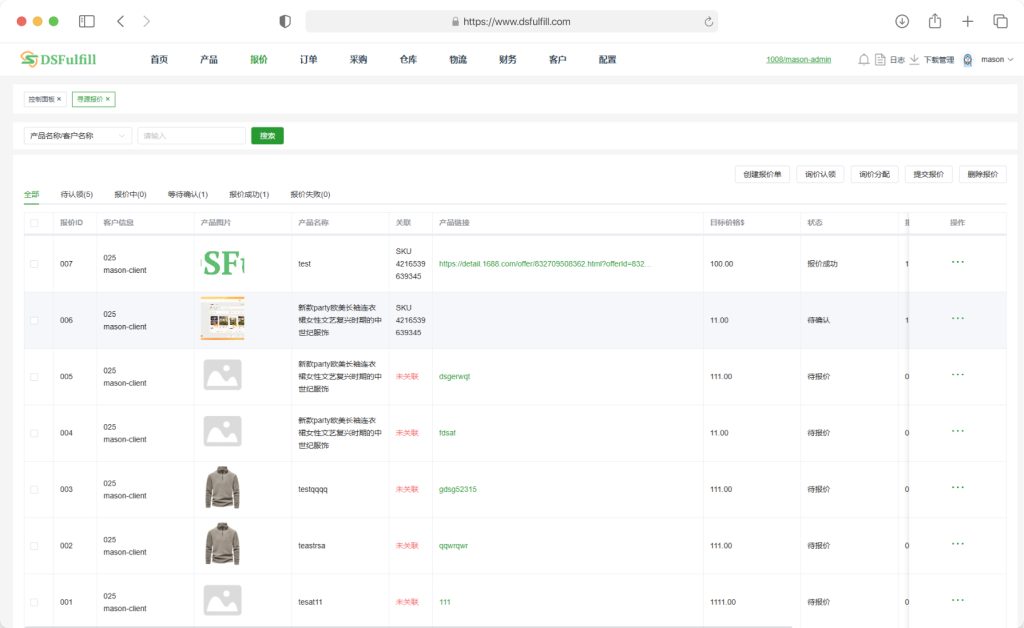The image size is (1024, 628).
Task: Click the 请输入 search text field
Action: pos(191,136)
